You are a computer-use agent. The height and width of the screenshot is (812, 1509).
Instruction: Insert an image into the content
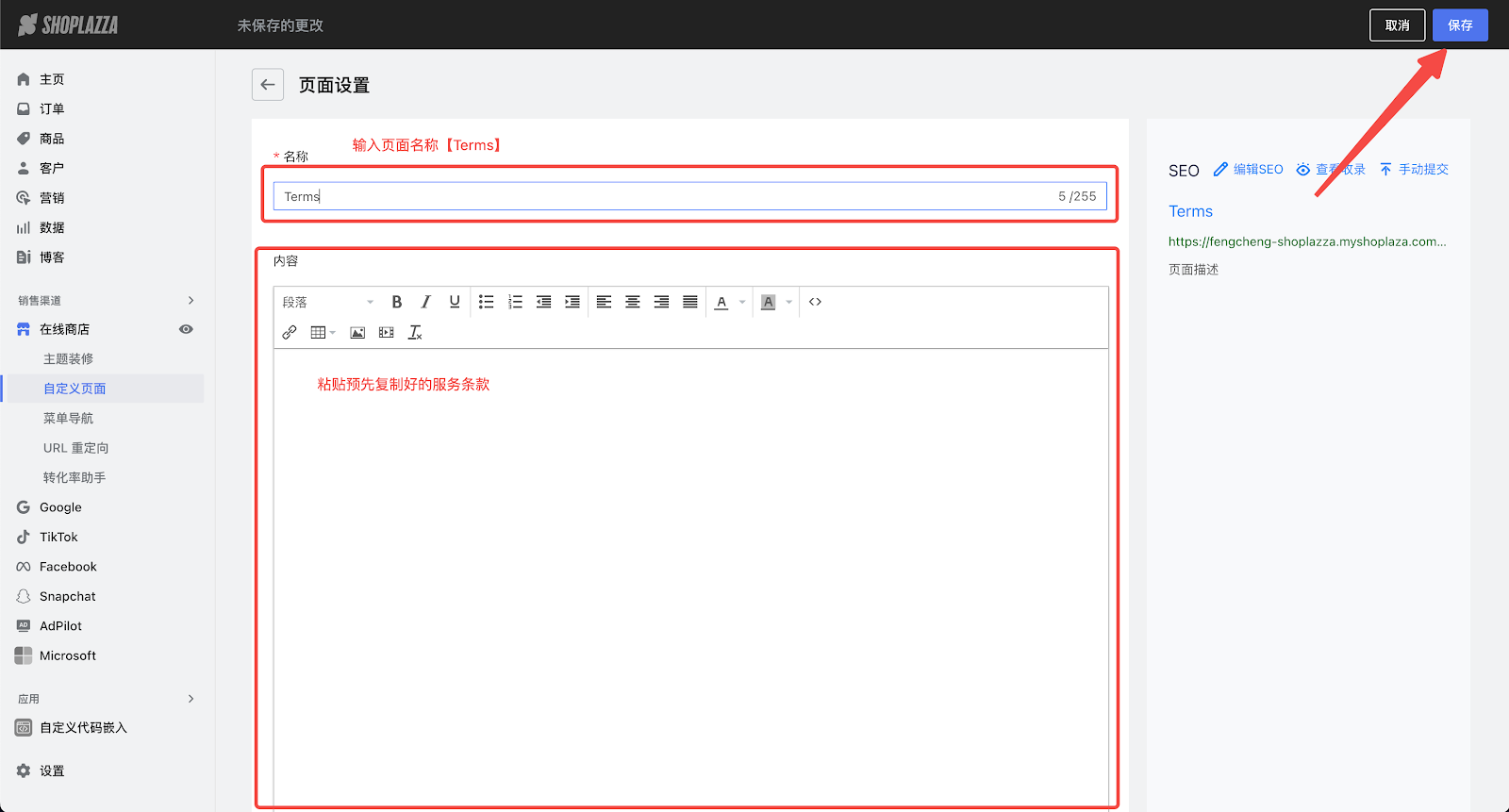tap(357, 332)
